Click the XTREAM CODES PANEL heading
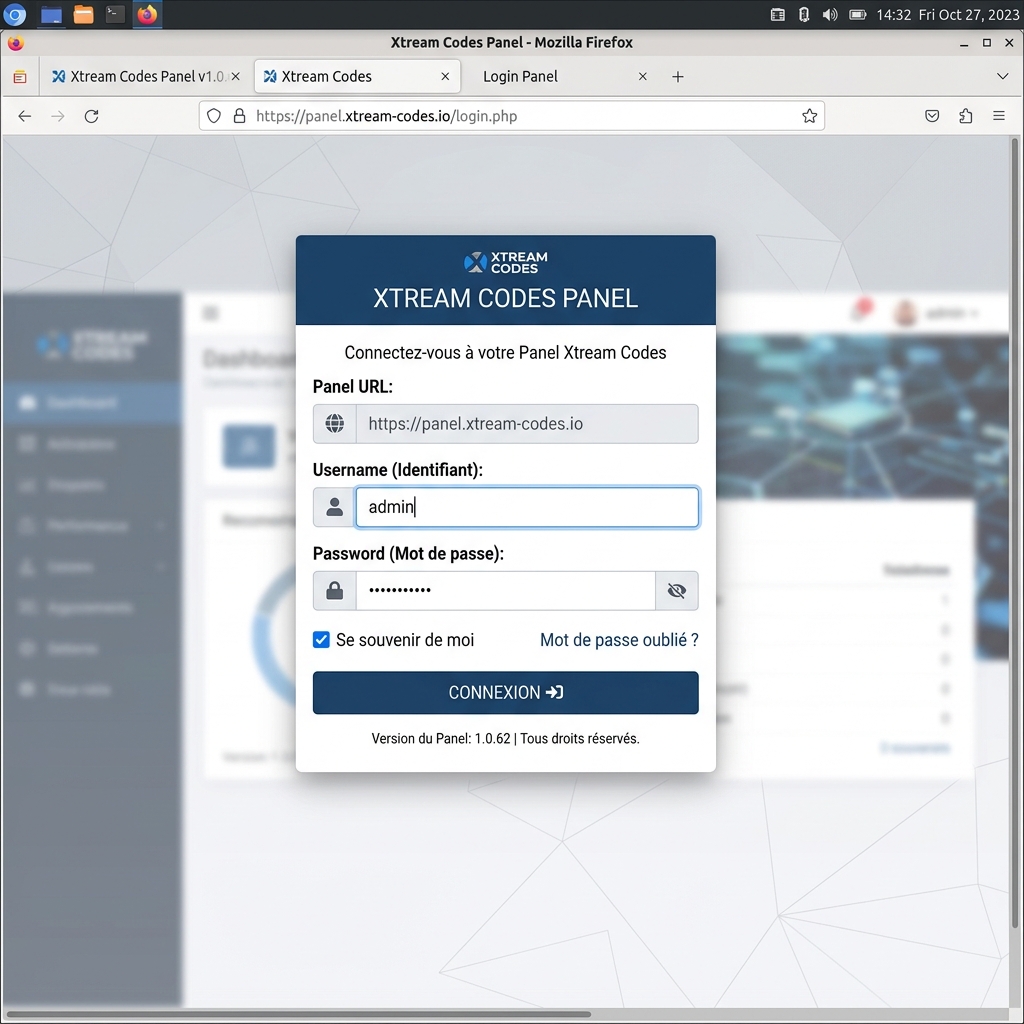The image size is (1024, 1024). click(505, 298)
